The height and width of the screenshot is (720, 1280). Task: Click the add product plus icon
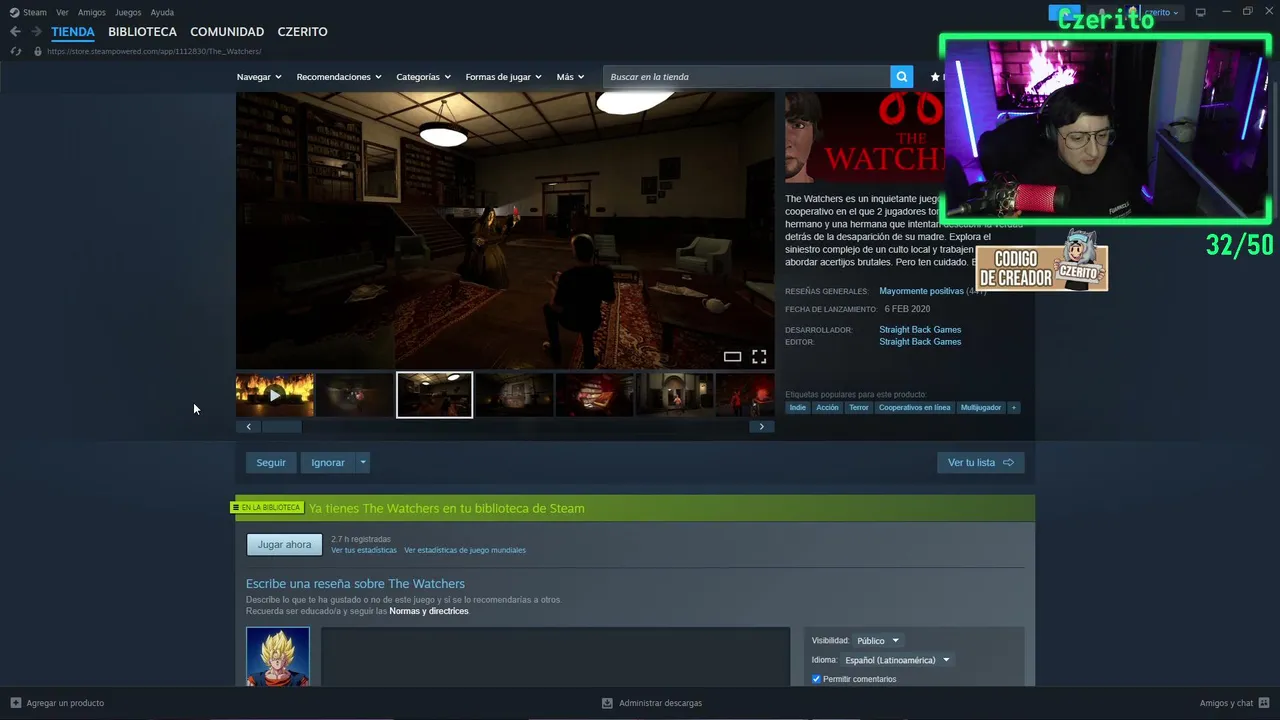click(x=15, y=703)
